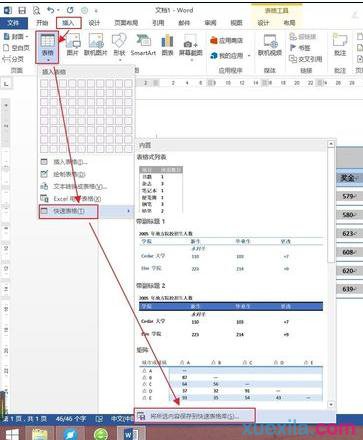Open the Shapes (形状) gallery
This screenshot has height=440, width=363.
pyautogui.click(x=119, y=47)
